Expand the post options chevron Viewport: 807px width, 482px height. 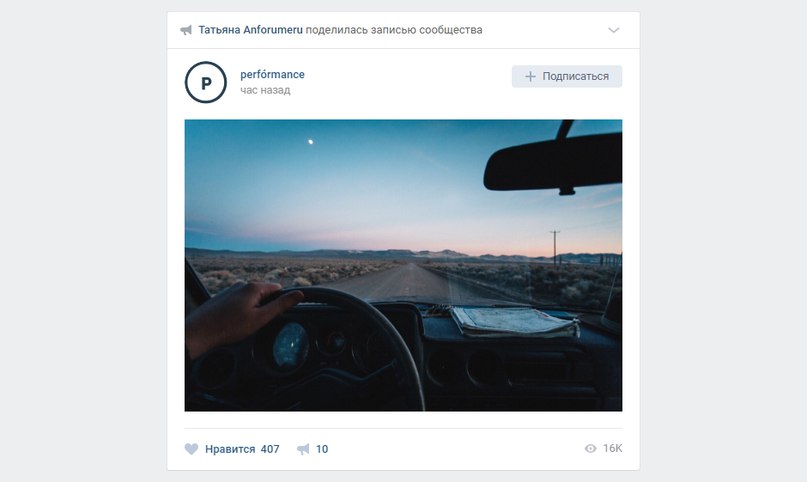613,30
